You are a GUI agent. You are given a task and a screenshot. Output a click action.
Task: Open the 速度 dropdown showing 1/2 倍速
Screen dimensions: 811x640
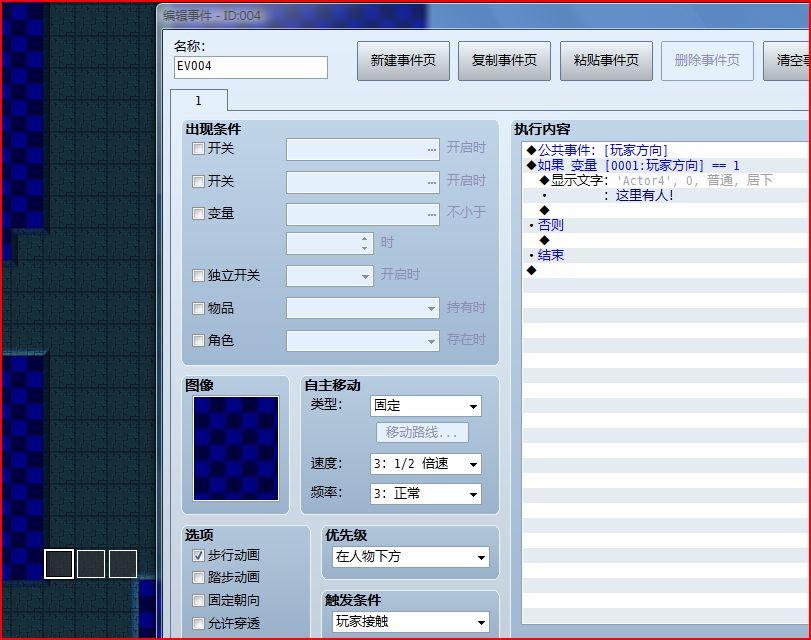426,464
